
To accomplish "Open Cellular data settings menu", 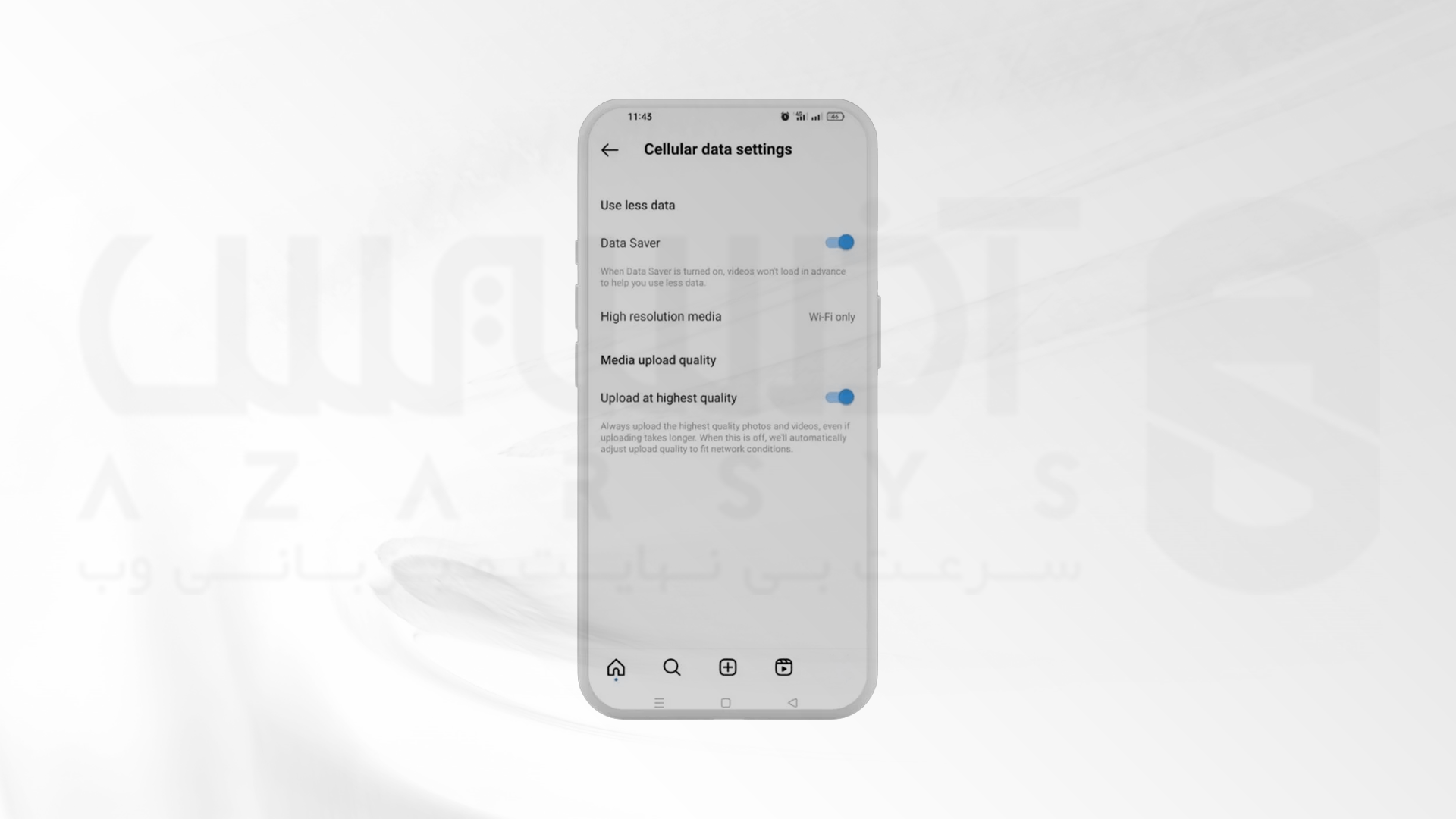I will [717, 149].
